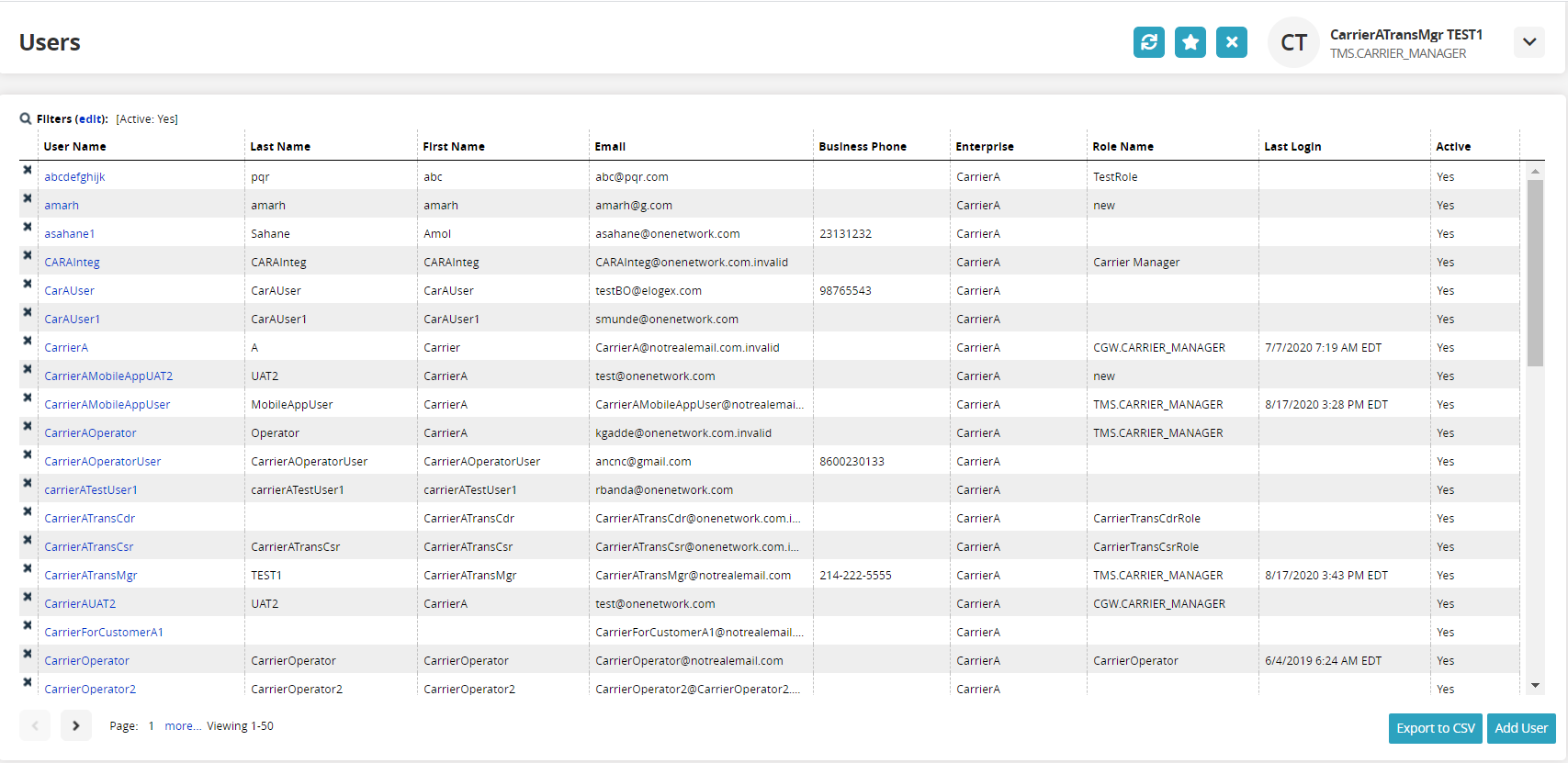Viewport: 1568px width, 763px height.
Task: Open the filters edit link
Action: pos(91,119)
